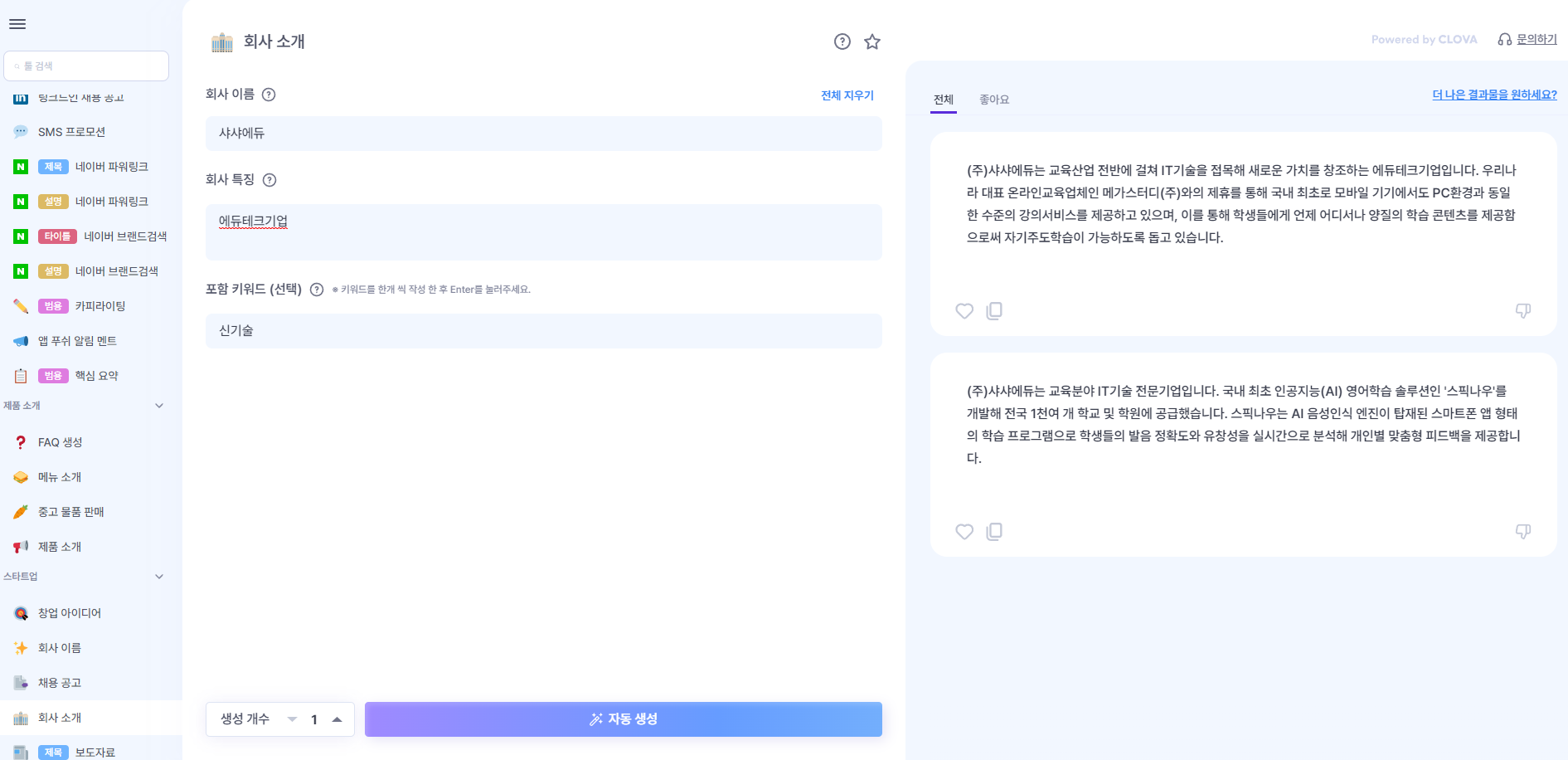Increase 생성 개수 with up arrow

337,719
